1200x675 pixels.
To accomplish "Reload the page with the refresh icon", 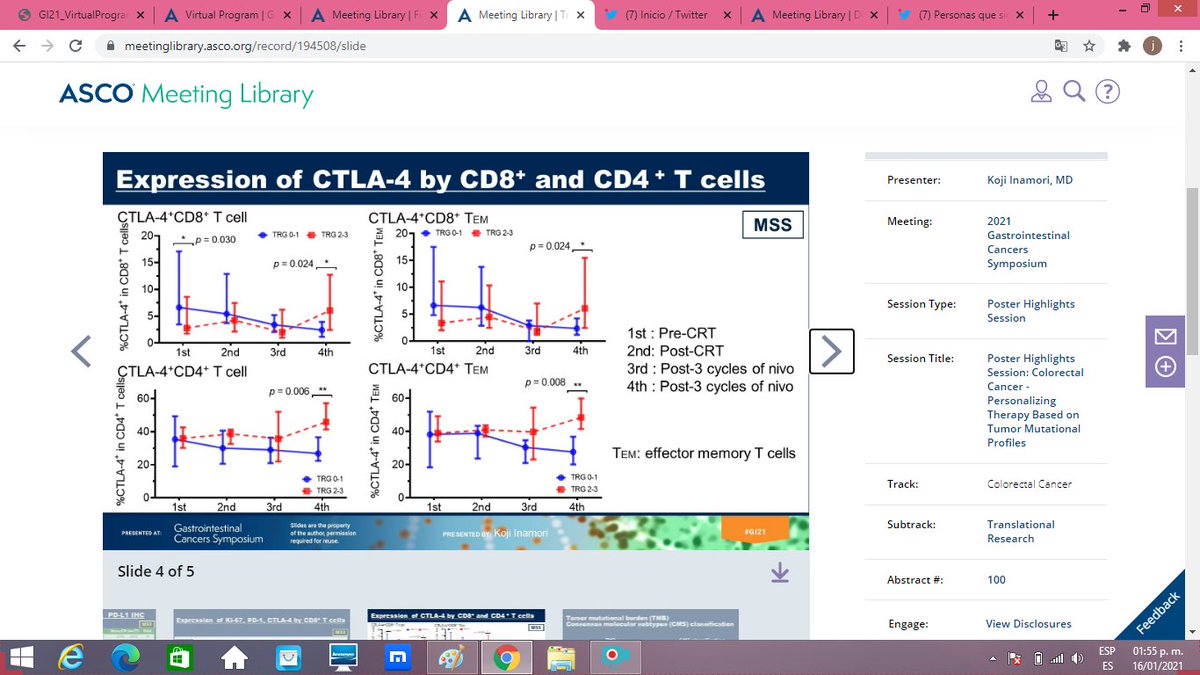I will tap(76, 46).
